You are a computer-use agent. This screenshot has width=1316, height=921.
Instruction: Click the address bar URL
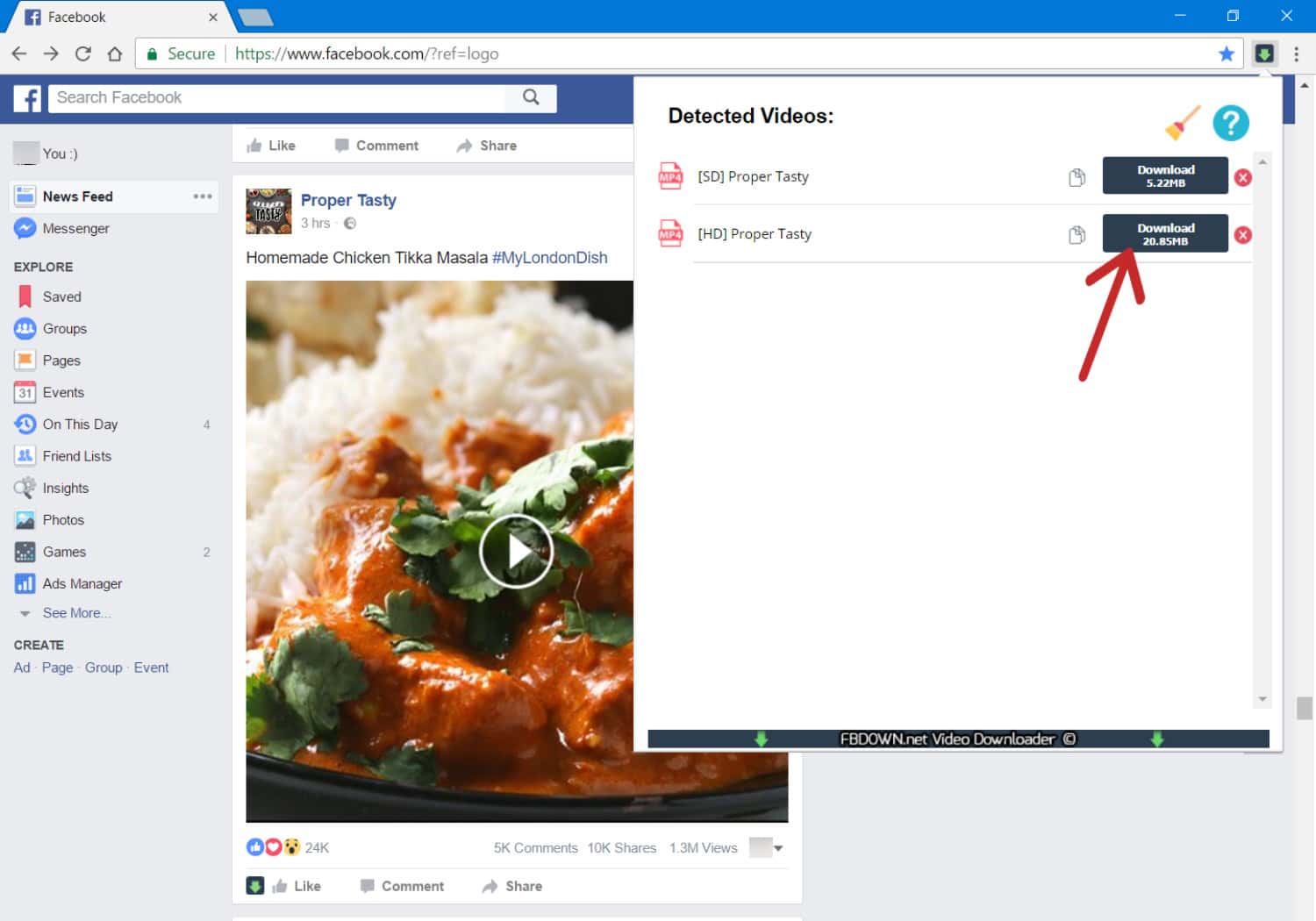tap(367, 54)
